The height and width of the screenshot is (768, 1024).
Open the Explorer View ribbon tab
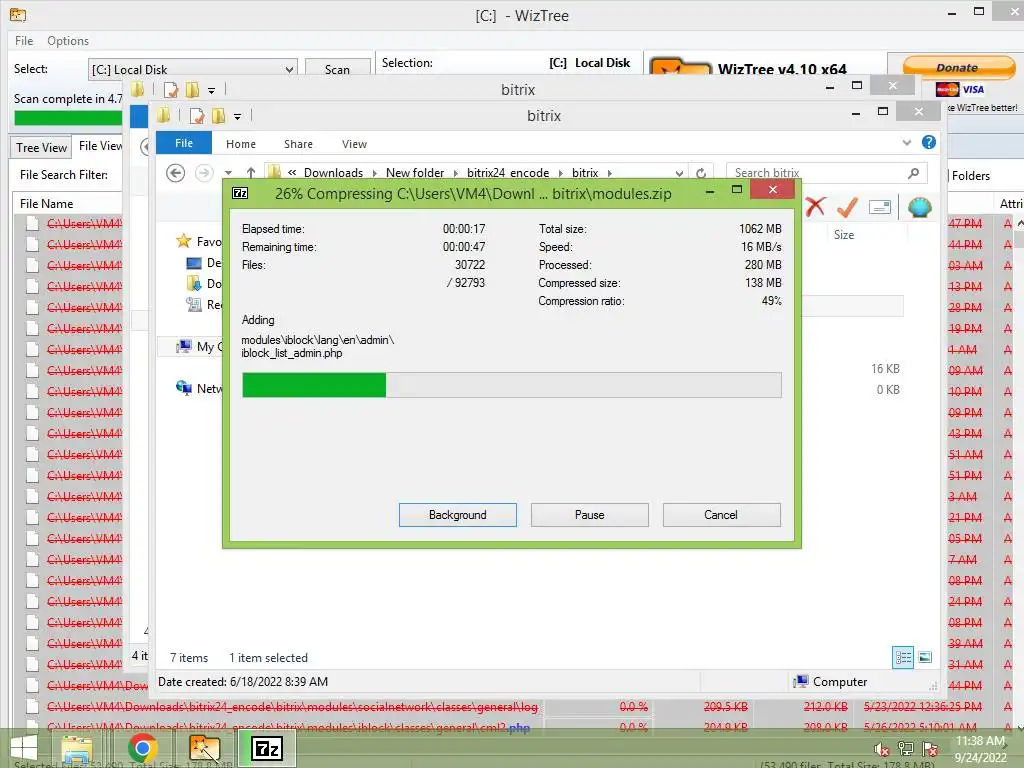[355, 144]
